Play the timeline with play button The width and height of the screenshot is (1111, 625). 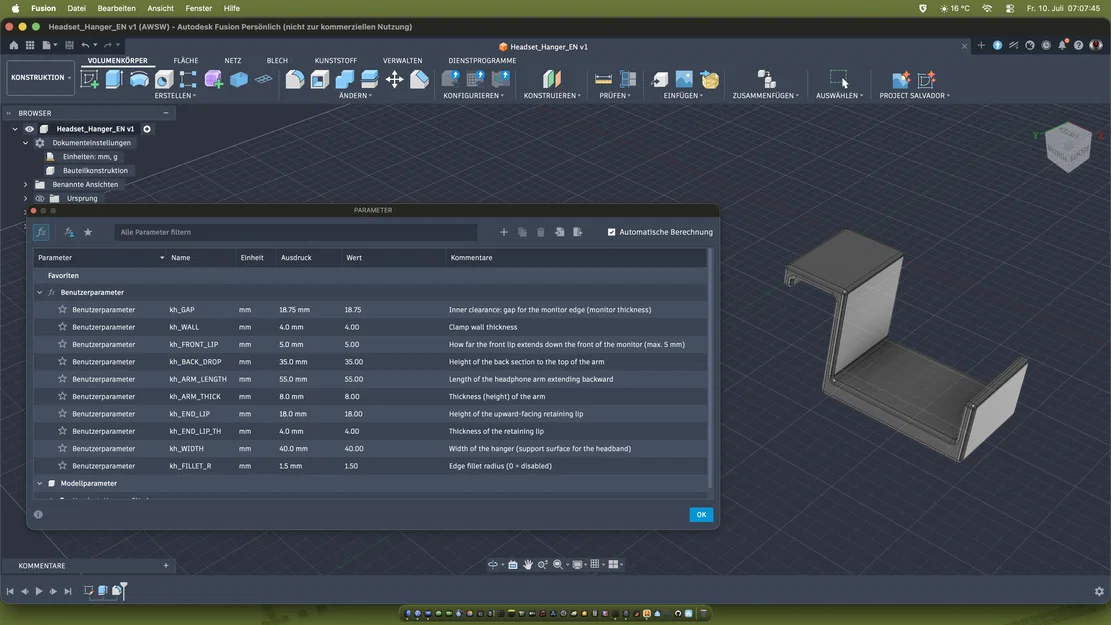point(39,591)
